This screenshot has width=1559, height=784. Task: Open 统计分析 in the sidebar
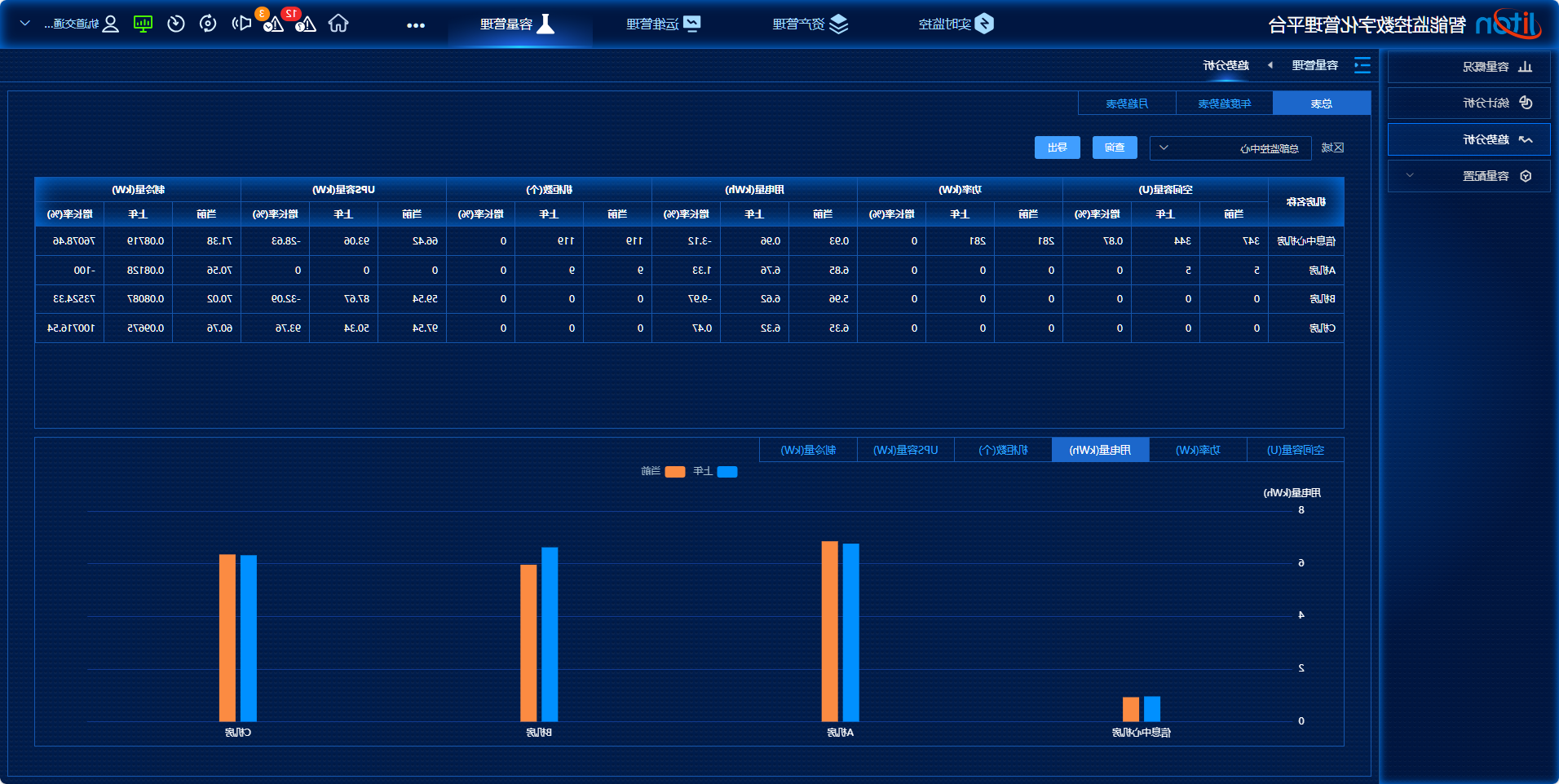[1468, 103]
